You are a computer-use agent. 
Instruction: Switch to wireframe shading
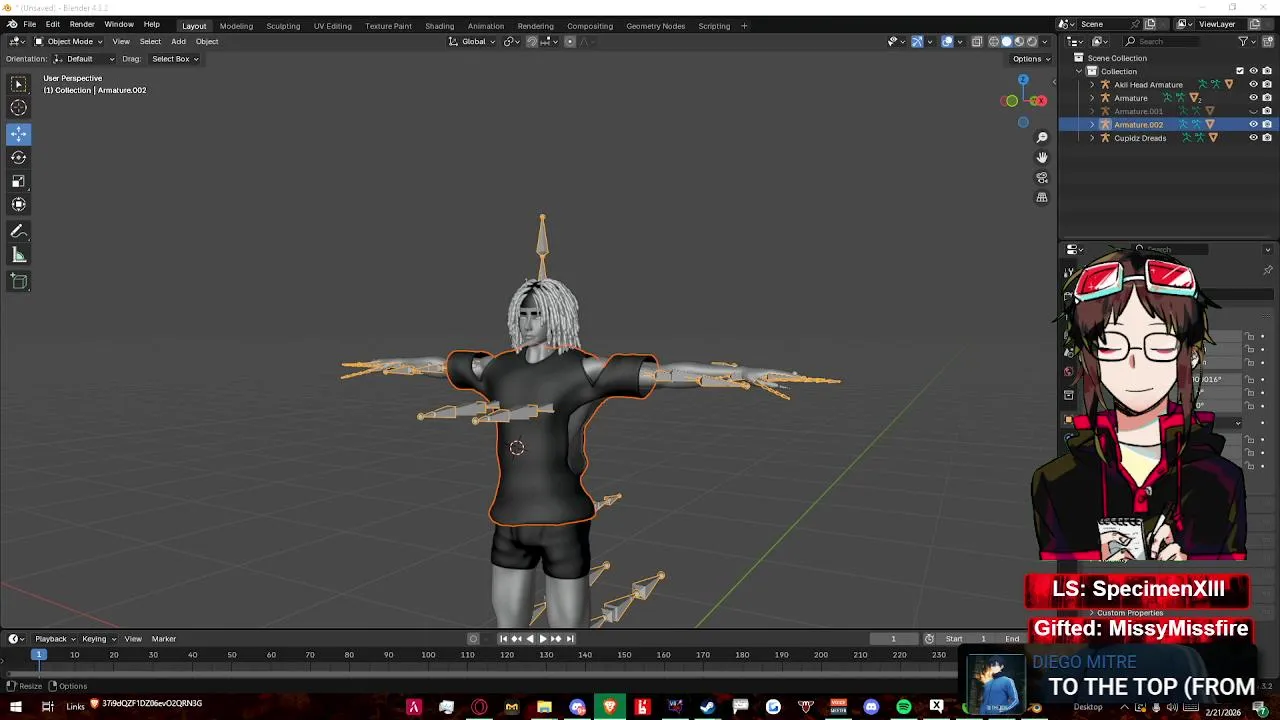(994, 41)
